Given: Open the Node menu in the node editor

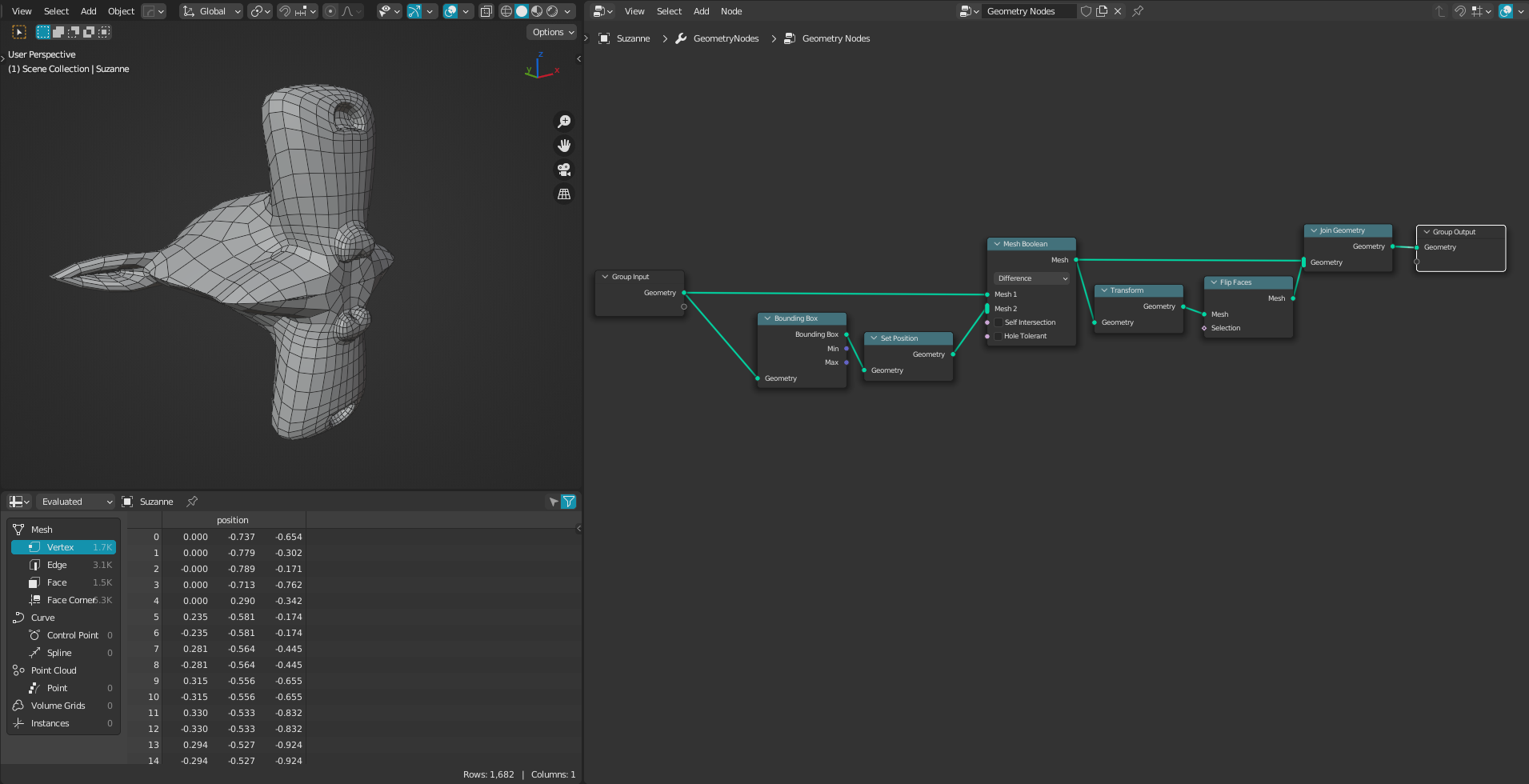Looking at the screenshot, I should 730,11.
